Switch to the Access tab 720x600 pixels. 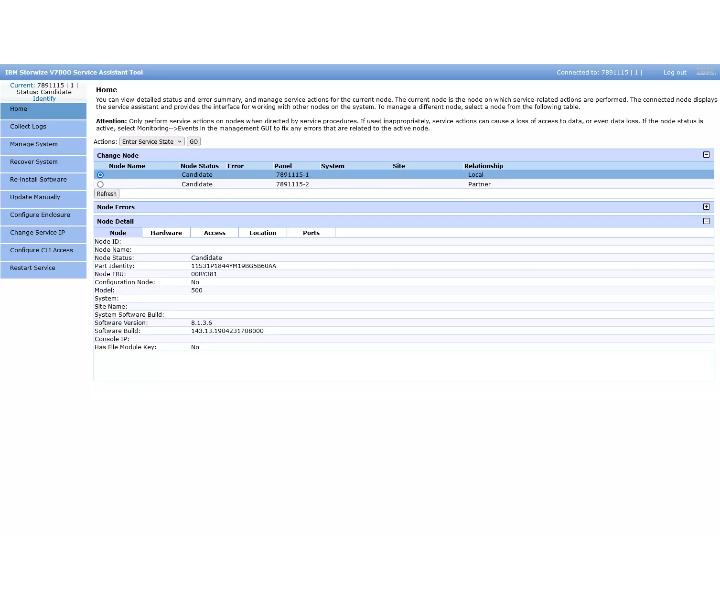(x=214, y=233)
